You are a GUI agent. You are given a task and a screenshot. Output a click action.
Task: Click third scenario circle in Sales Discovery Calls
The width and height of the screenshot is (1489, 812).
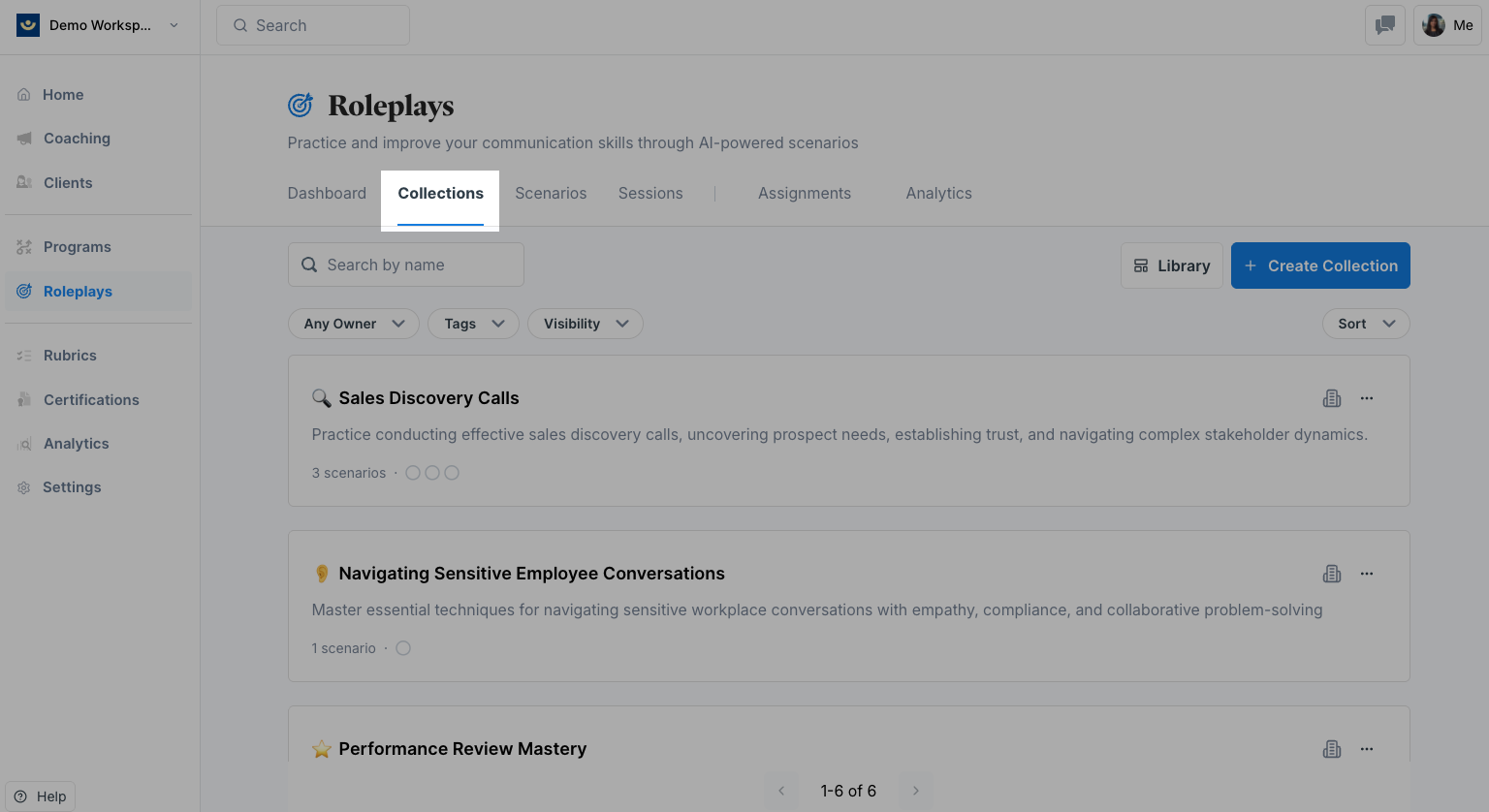(x=452, y=473)
